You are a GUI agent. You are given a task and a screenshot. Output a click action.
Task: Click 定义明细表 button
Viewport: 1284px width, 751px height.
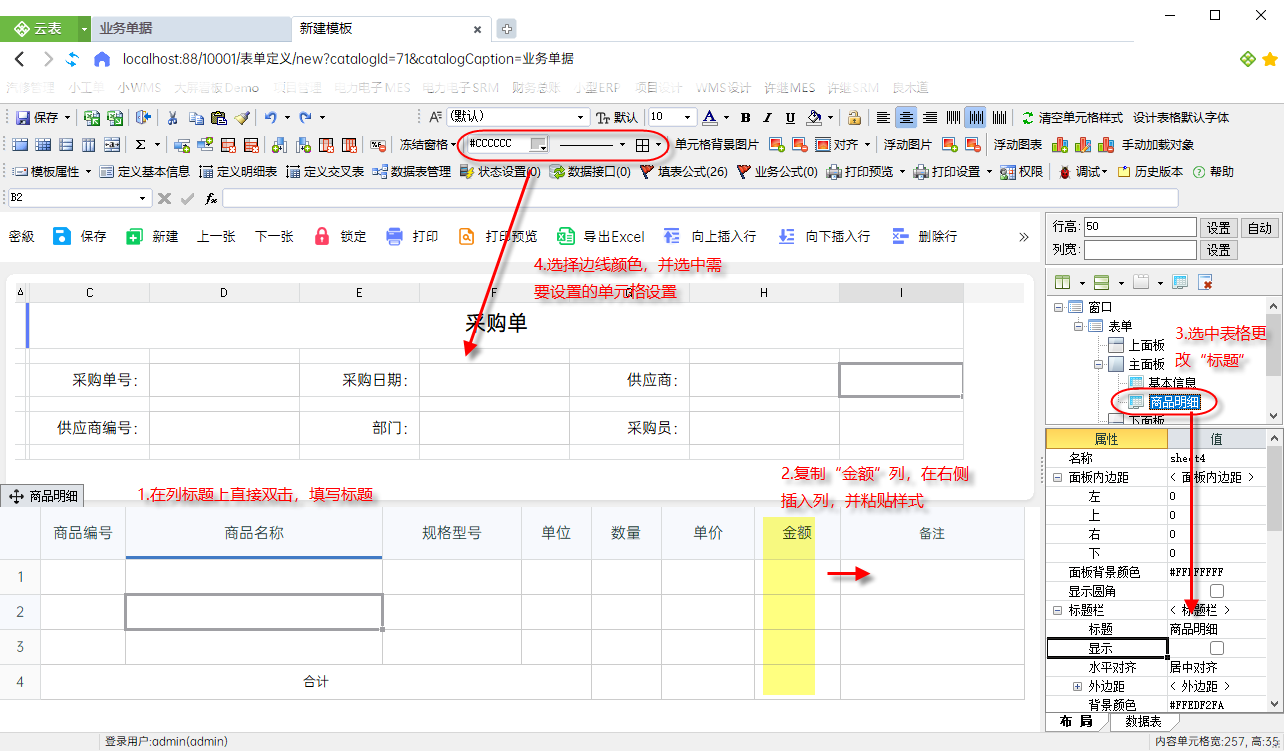238,172
